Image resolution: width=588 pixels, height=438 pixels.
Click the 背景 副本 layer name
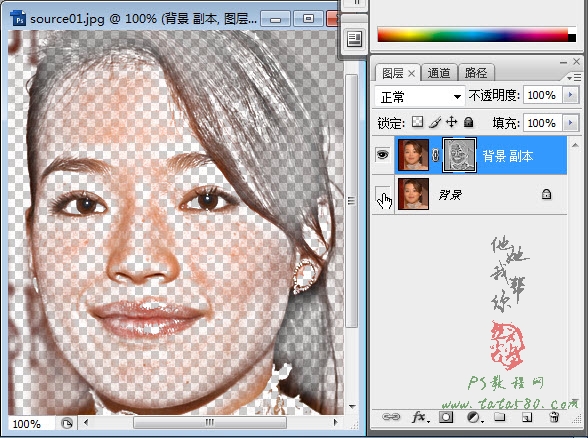[x=508, y=156]
